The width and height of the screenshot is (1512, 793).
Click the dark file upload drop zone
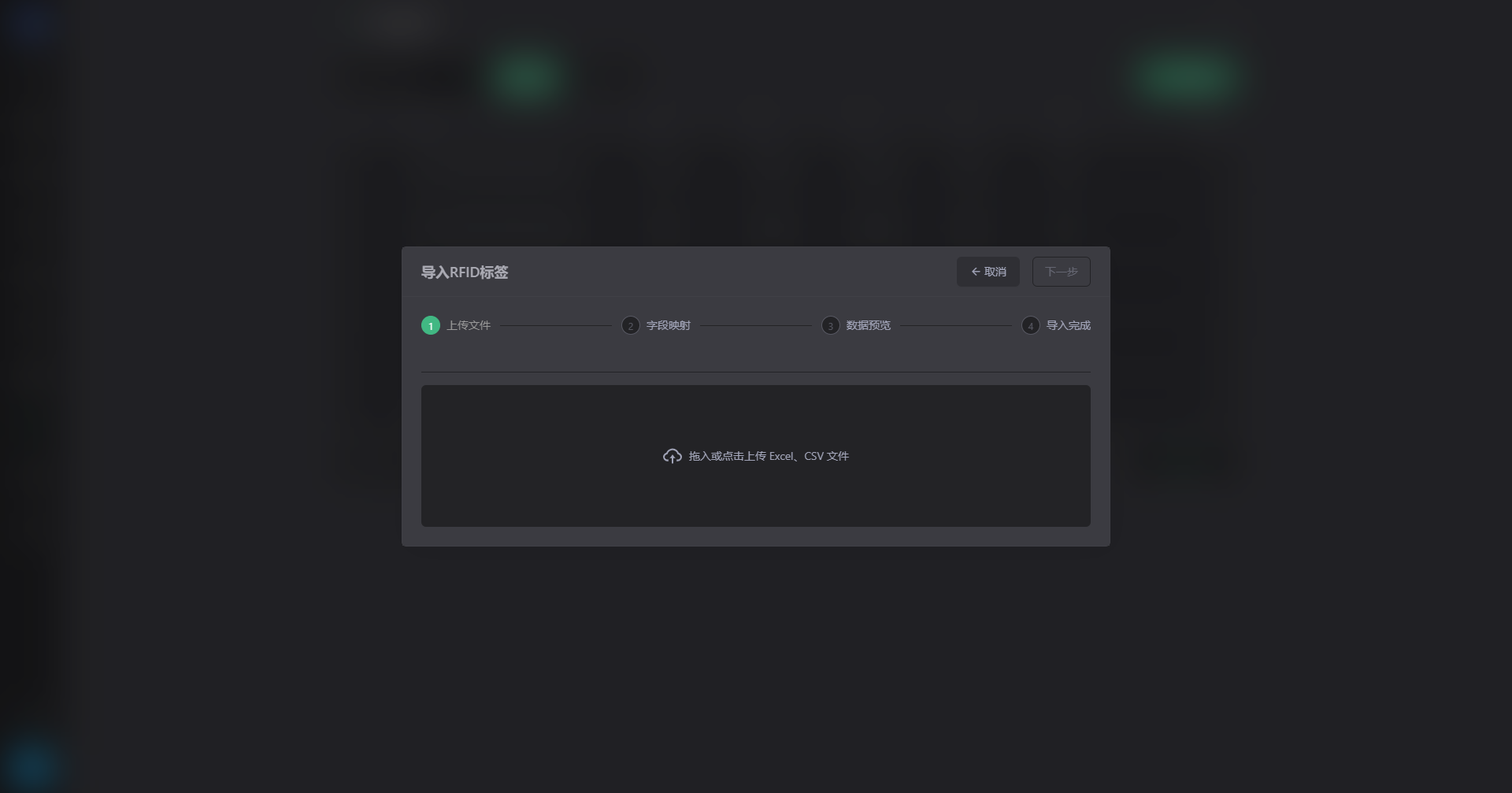(756, 456)
